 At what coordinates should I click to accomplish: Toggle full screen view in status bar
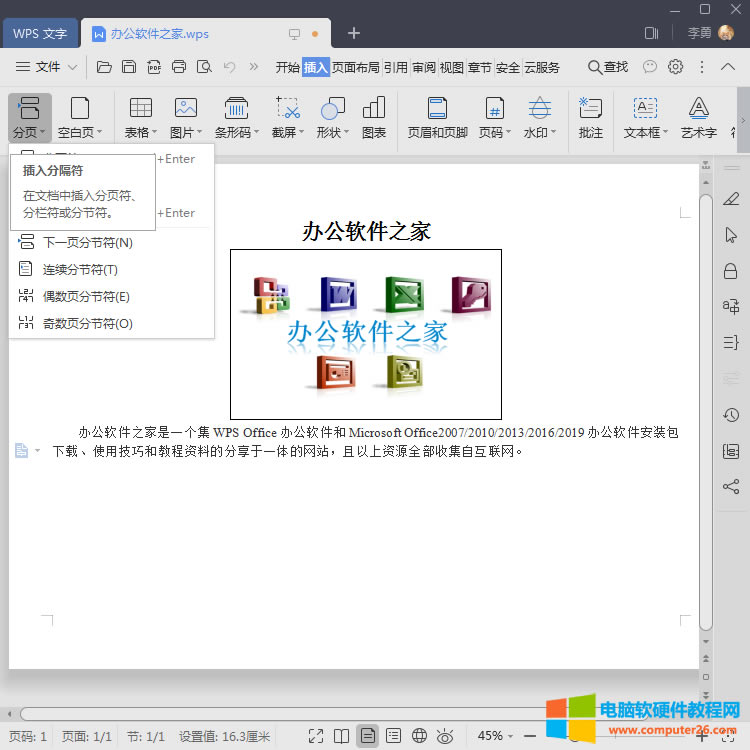click(316, 736)
